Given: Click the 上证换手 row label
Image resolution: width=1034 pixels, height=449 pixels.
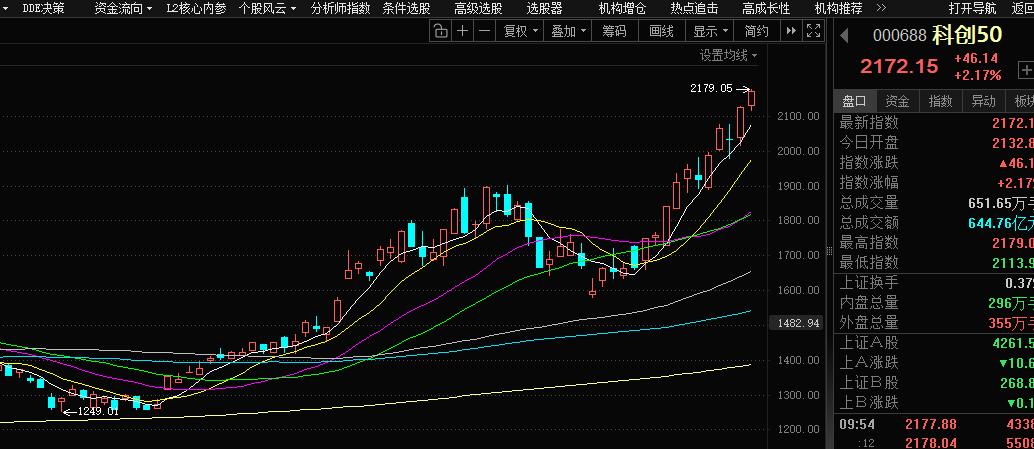Looking at the screenshot, I should 869,282.
